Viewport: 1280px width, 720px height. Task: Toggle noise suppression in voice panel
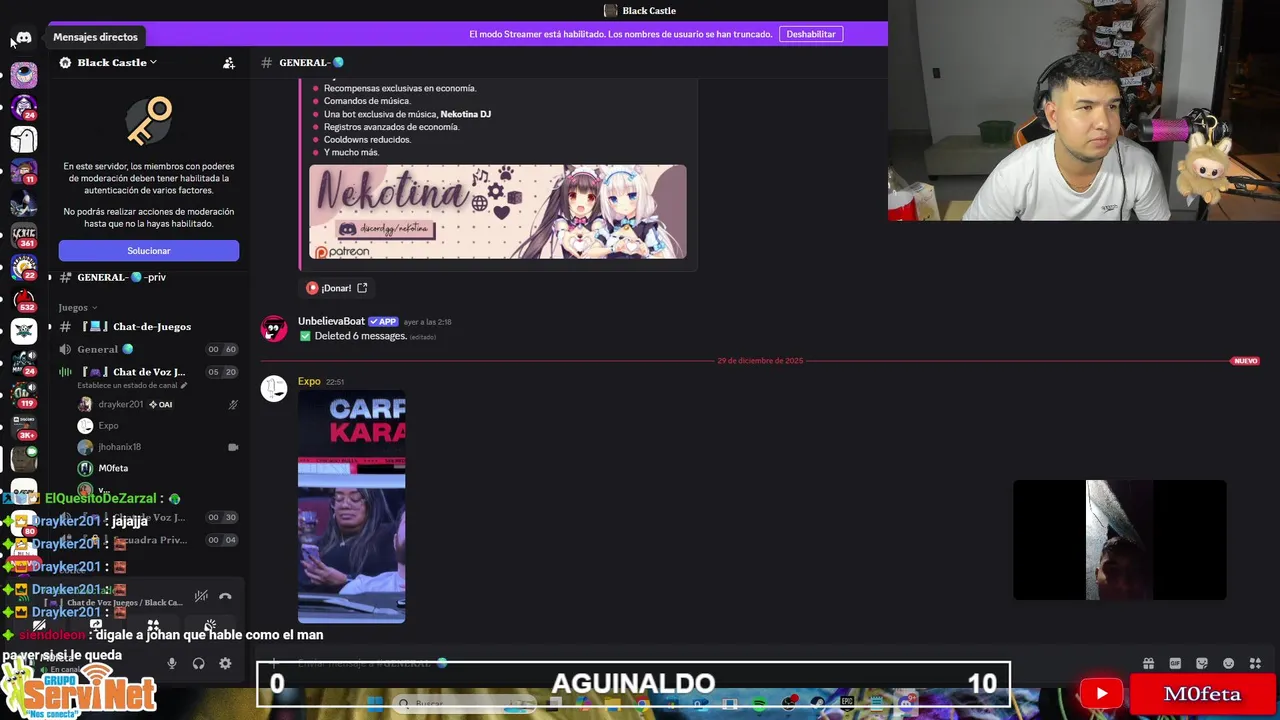click(201, 596)
